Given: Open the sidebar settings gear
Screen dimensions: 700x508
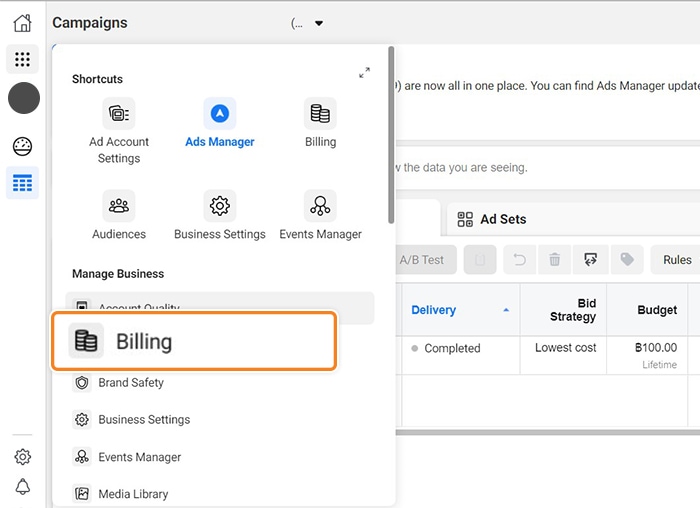Looking at the screenshot, I should point(22,457).
